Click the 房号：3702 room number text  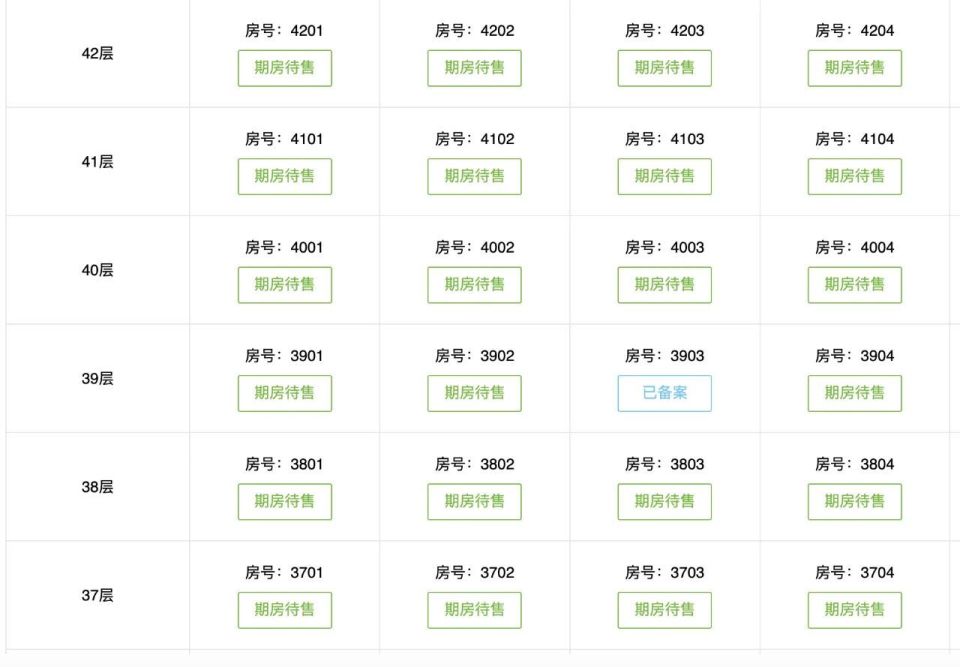click(474, 573)
